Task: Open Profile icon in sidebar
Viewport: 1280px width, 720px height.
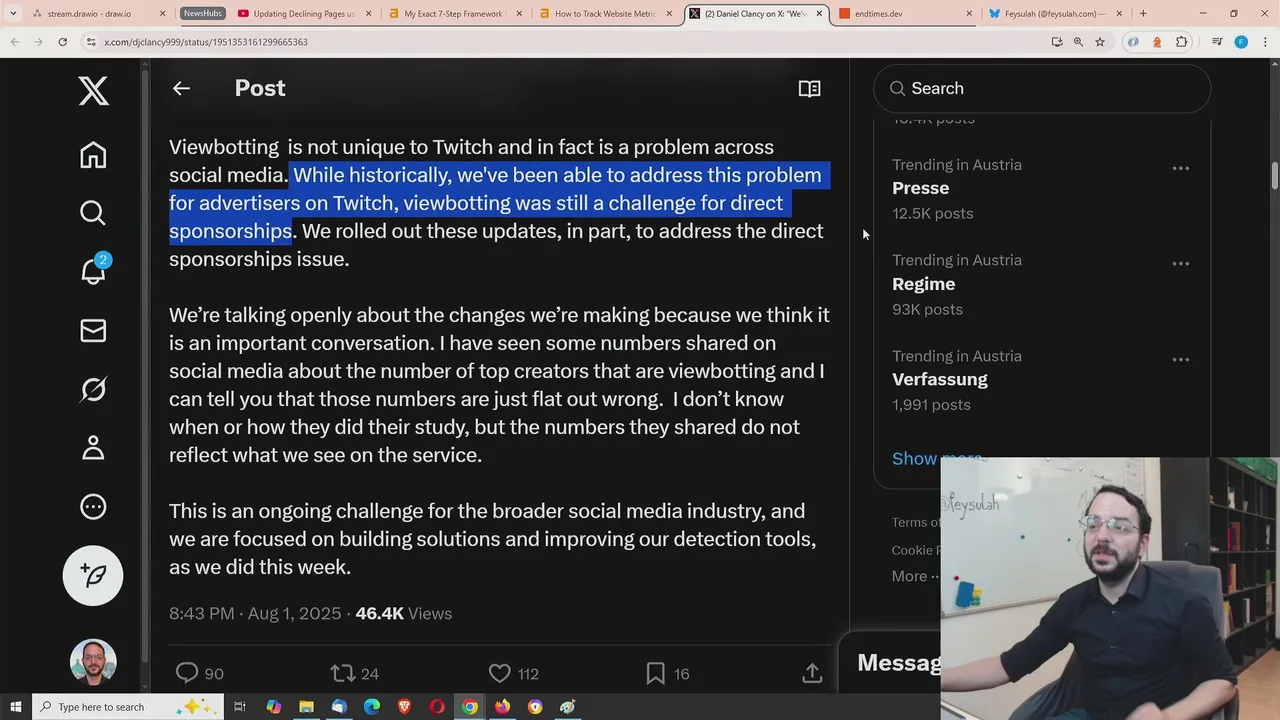Action: [x=93, y=447]
